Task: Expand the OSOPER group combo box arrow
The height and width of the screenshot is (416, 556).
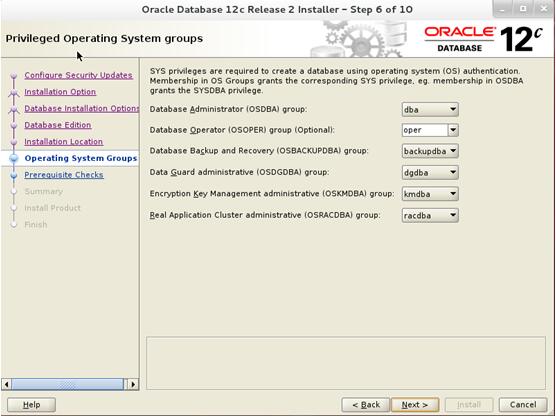Action: pos(453,130)
